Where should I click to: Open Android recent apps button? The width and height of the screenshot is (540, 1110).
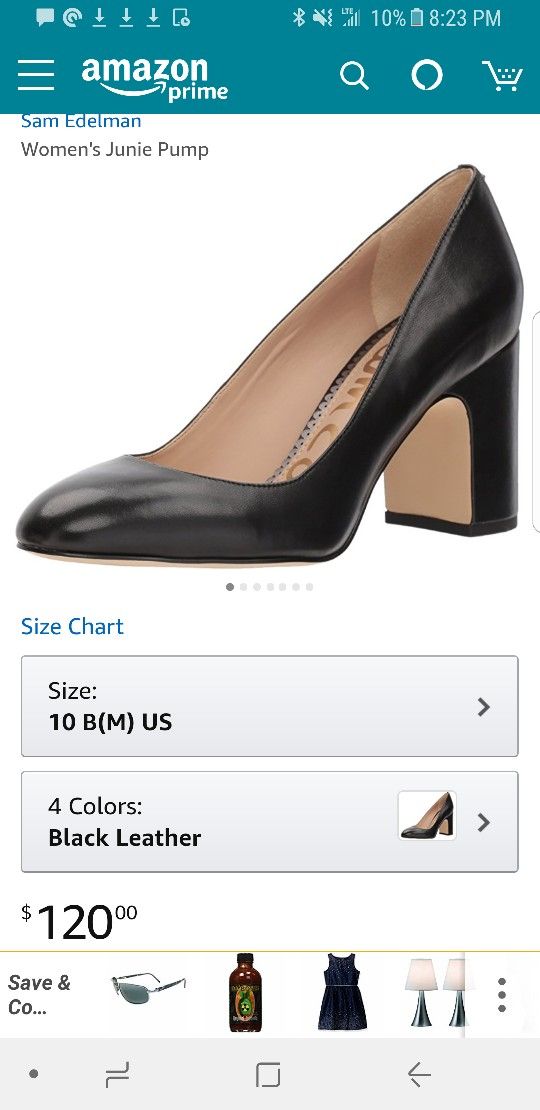point(117,1075)
